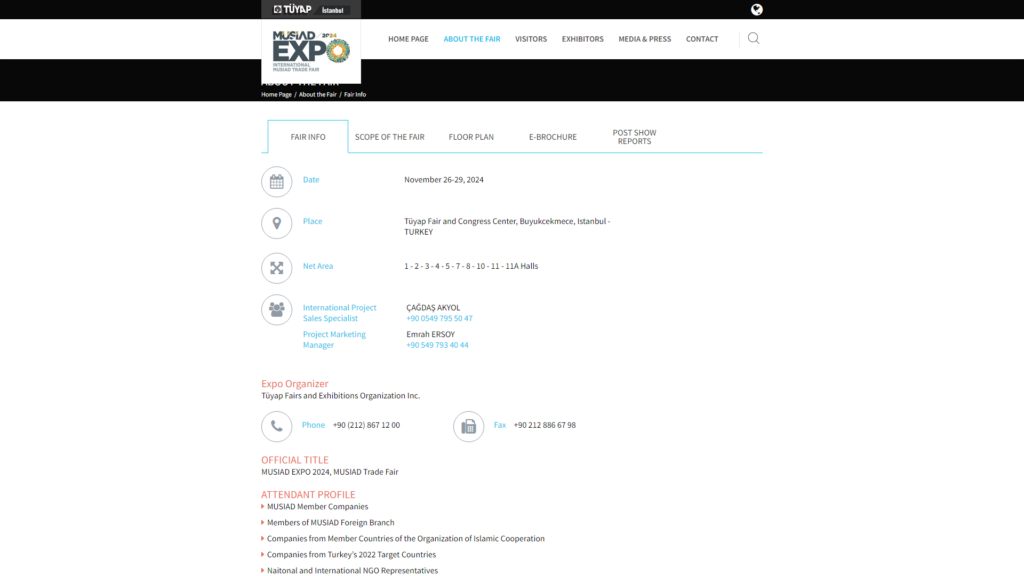Click the people group contacts icon
Viewport: 1024px width, 576px height.
[277, 310]
